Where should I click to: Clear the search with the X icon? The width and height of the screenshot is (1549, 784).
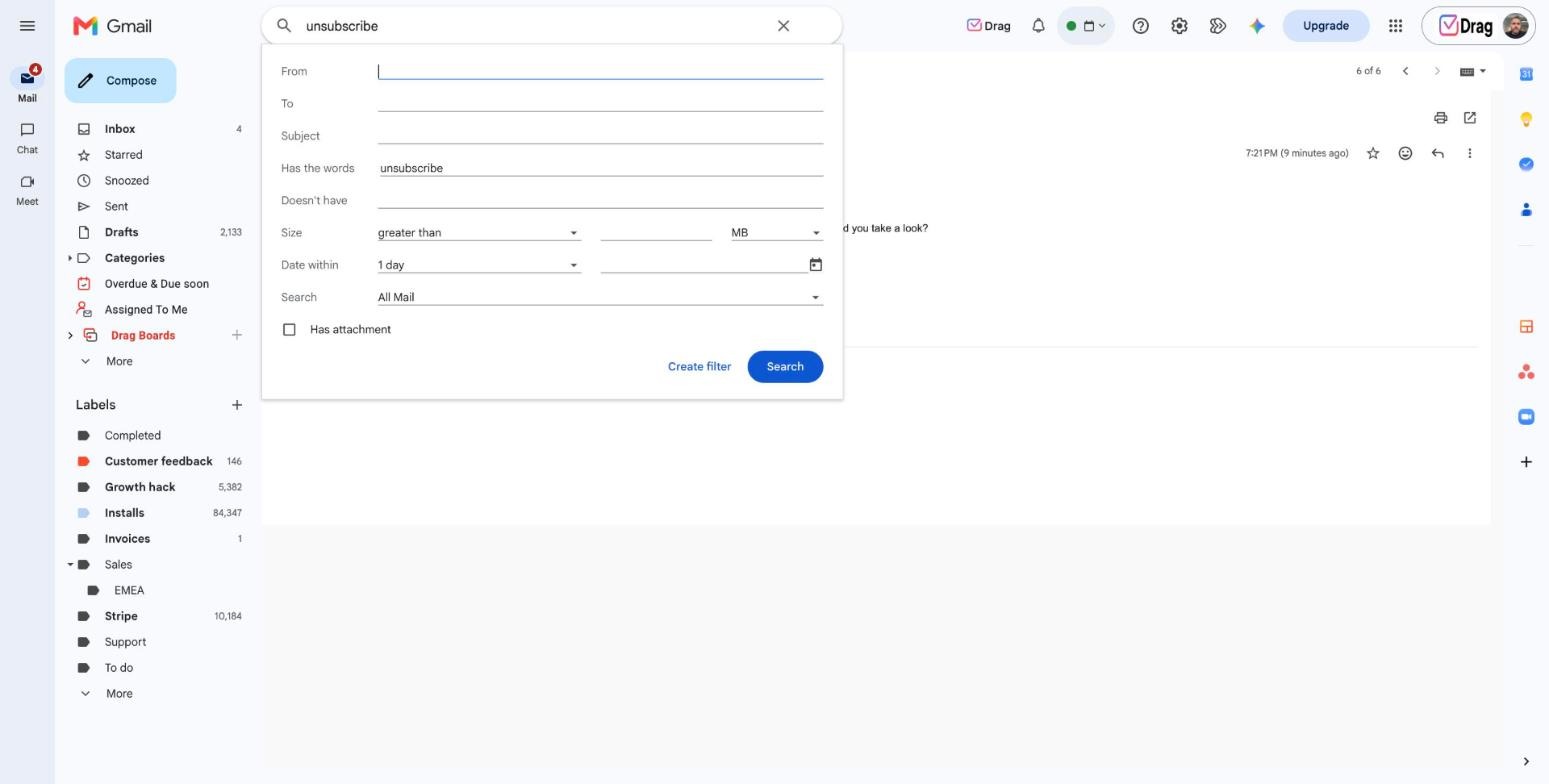coord(784,26)
